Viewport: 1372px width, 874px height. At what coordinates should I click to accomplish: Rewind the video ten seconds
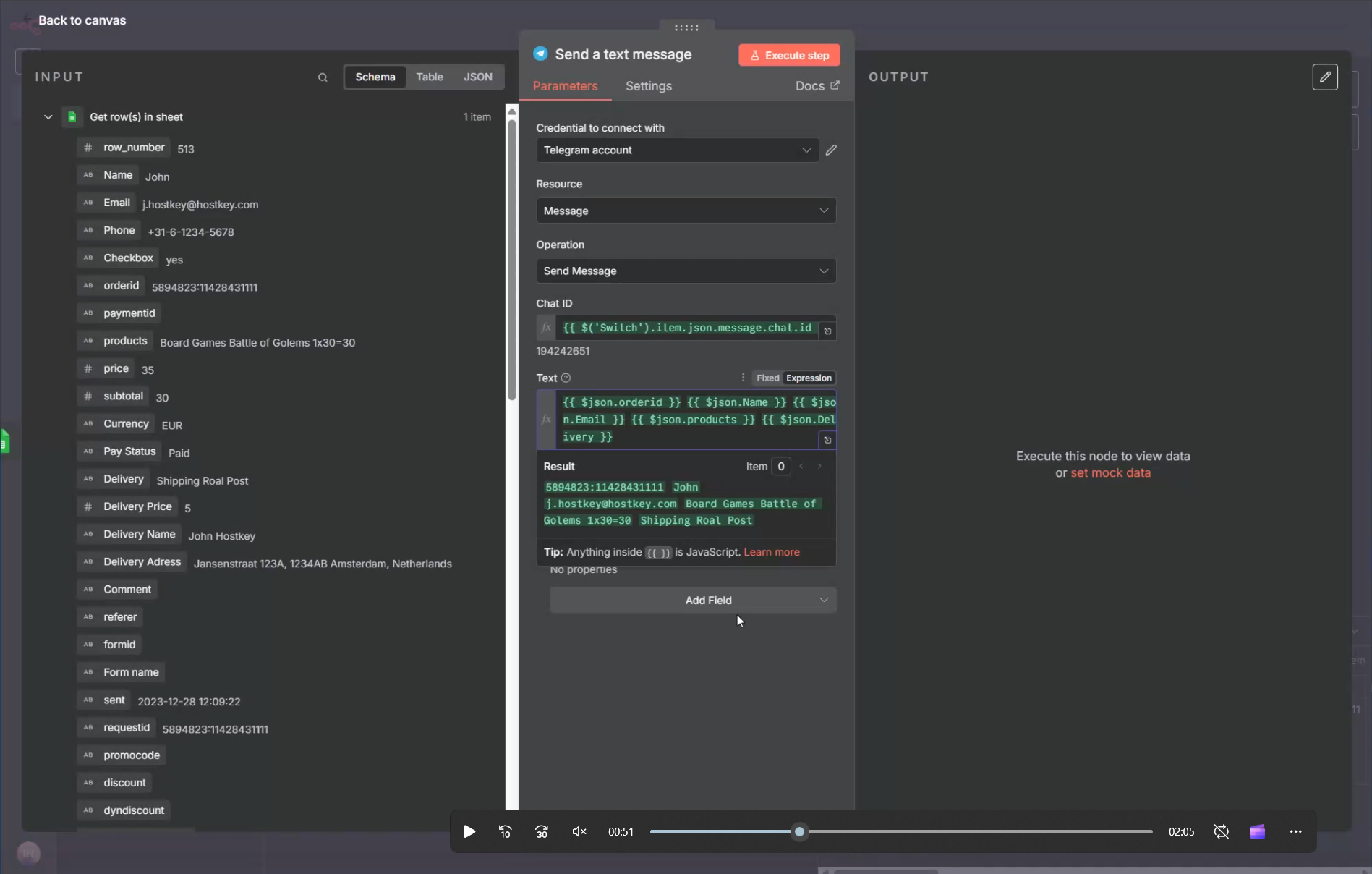(505, 831)
